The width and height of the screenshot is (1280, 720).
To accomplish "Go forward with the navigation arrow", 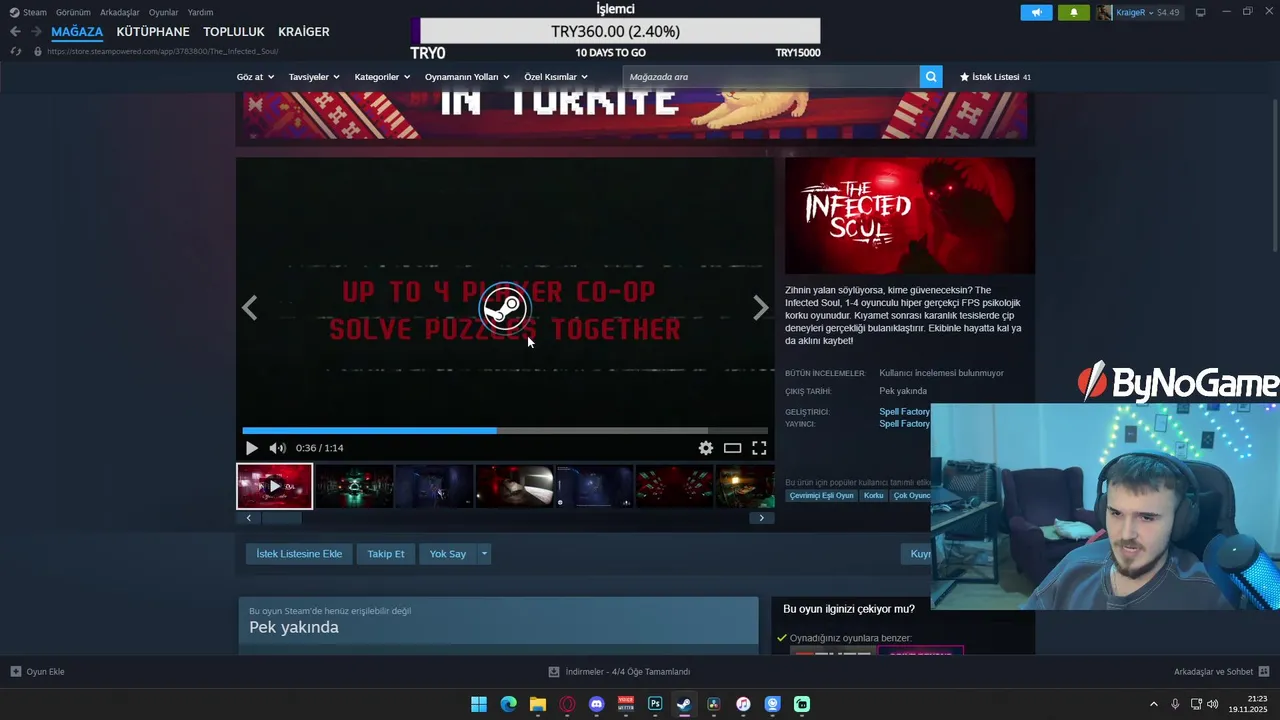I will [x=36, y=31].
